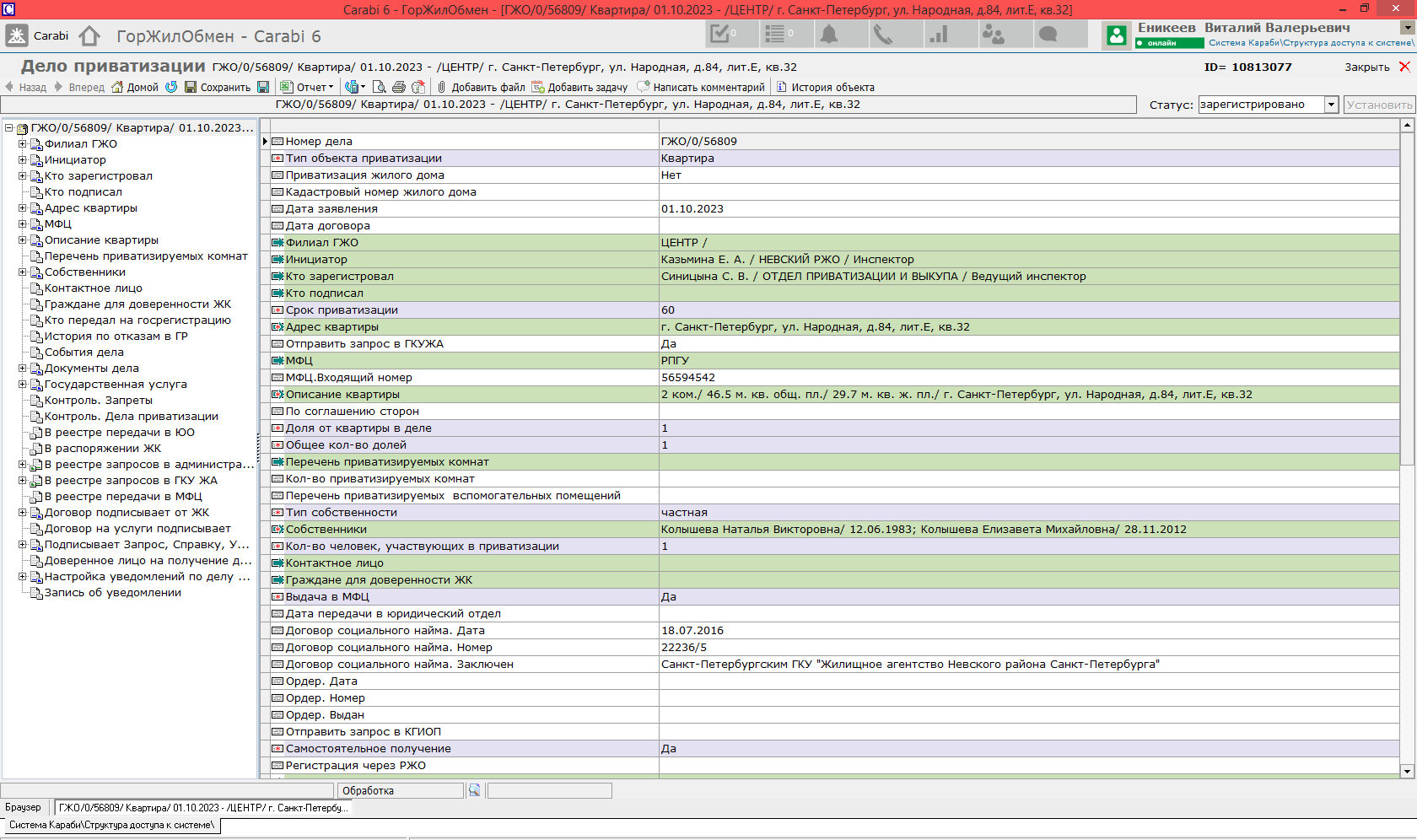Open the Статус dropdown list
Image resolution: width=1417 pixels, height=840 pixels.
pyautogui.click(x=1331, y=105)
